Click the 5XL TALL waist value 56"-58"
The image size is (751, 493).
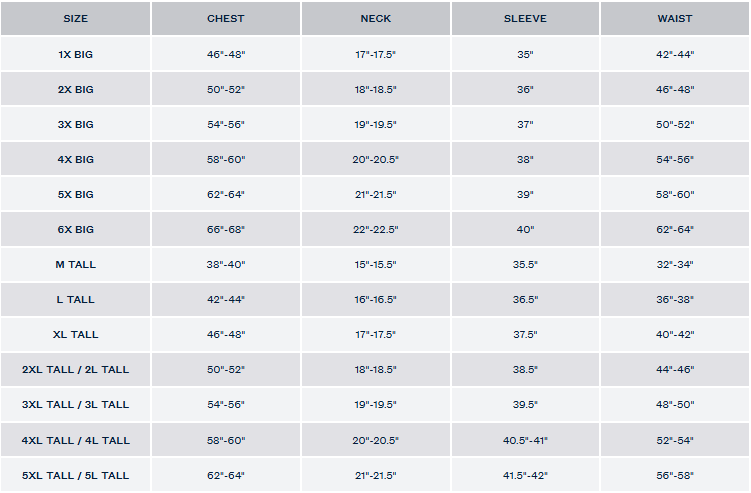pyautogui.click(x=675, y=475)
